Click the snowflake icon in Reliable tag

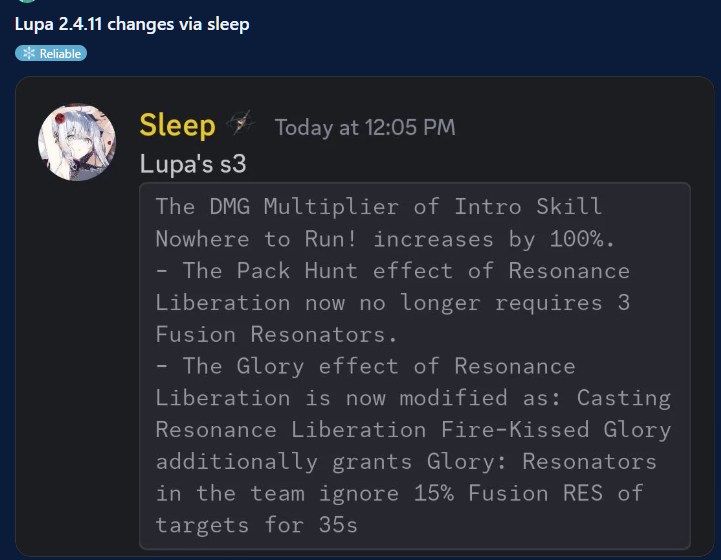click(29, 53)
